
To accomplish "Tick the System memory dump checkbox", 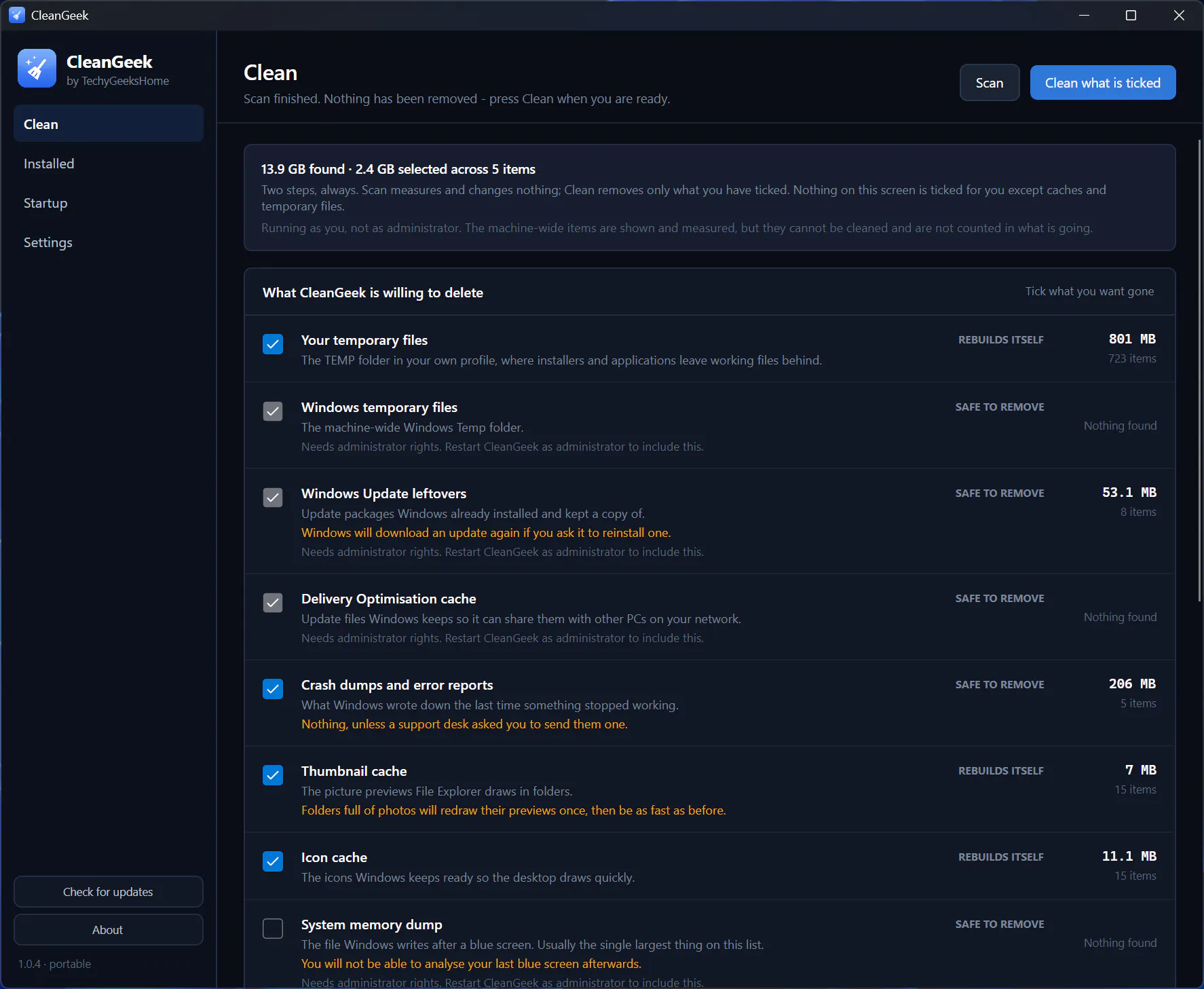I will [x=273, y=929].
